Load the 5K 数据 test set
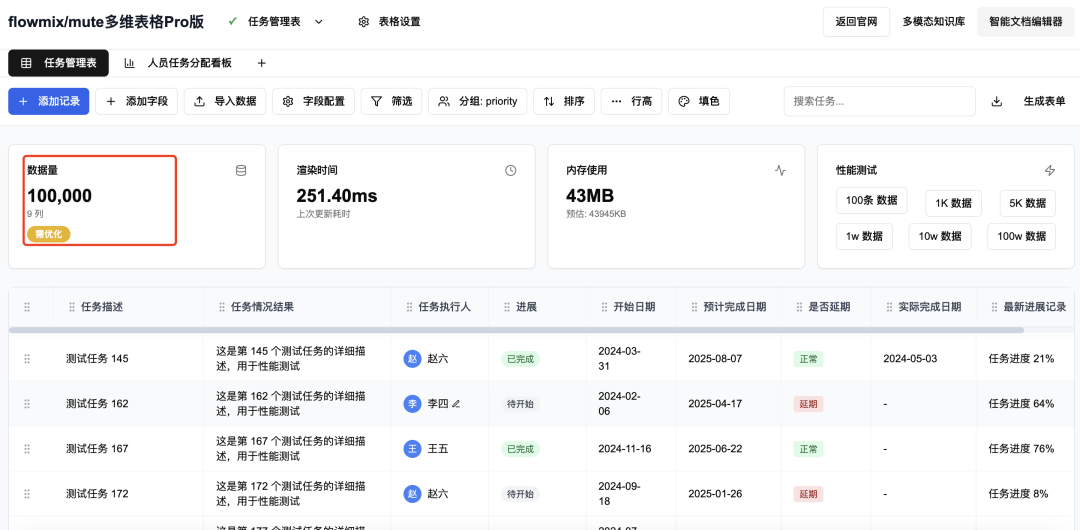Image resolution: width=1080 pixels, height=530 pixels. pyautogui.click(x=1027, y=203)
